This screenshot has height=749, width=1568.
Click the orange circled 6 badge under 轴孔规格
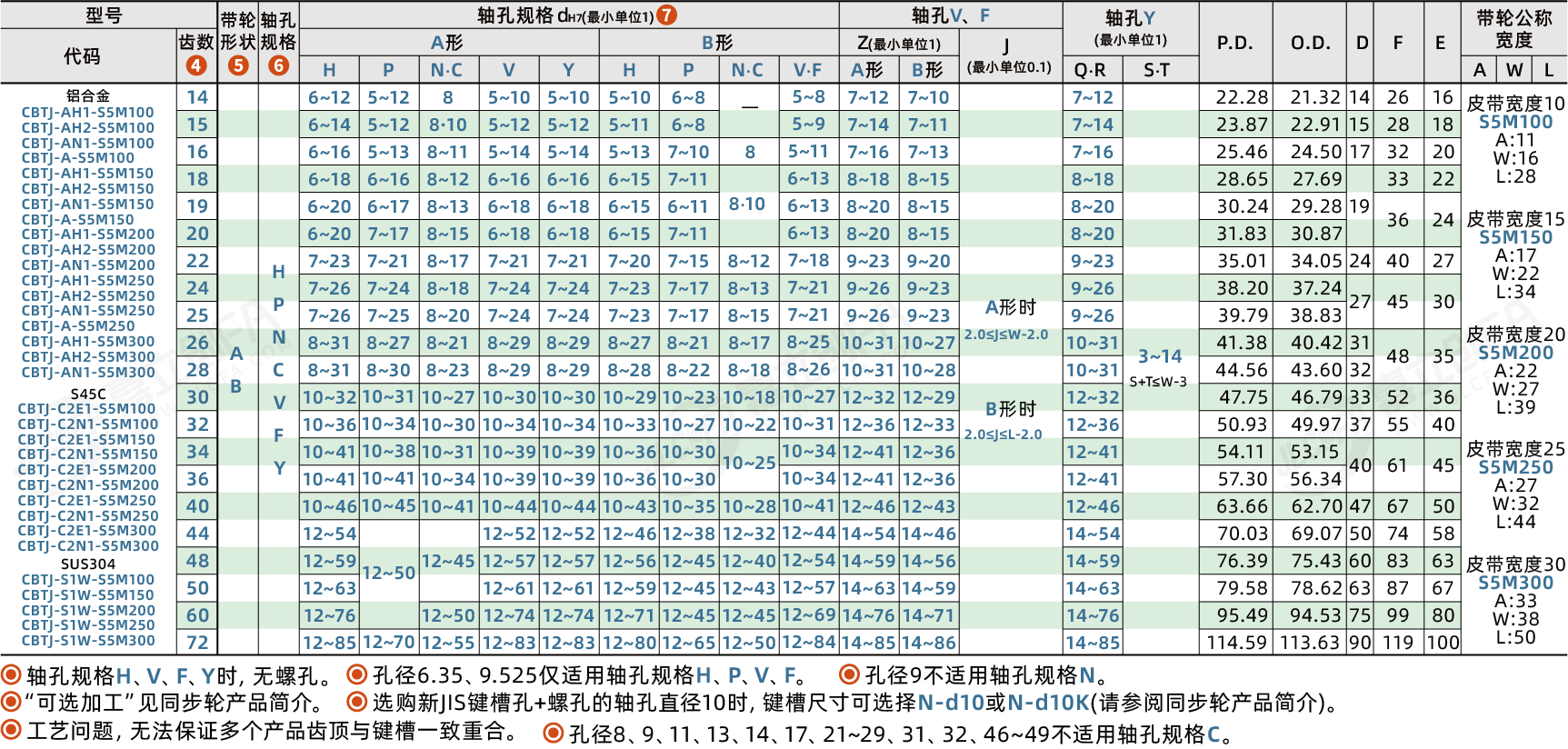[279, 65]
